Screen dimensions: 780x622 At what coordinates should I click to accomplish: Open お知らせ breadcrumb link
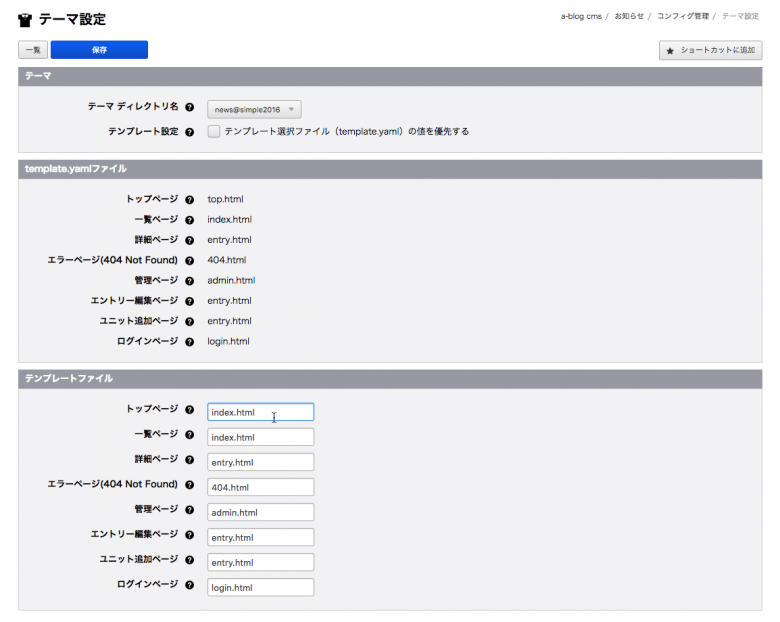coord(629,17)
